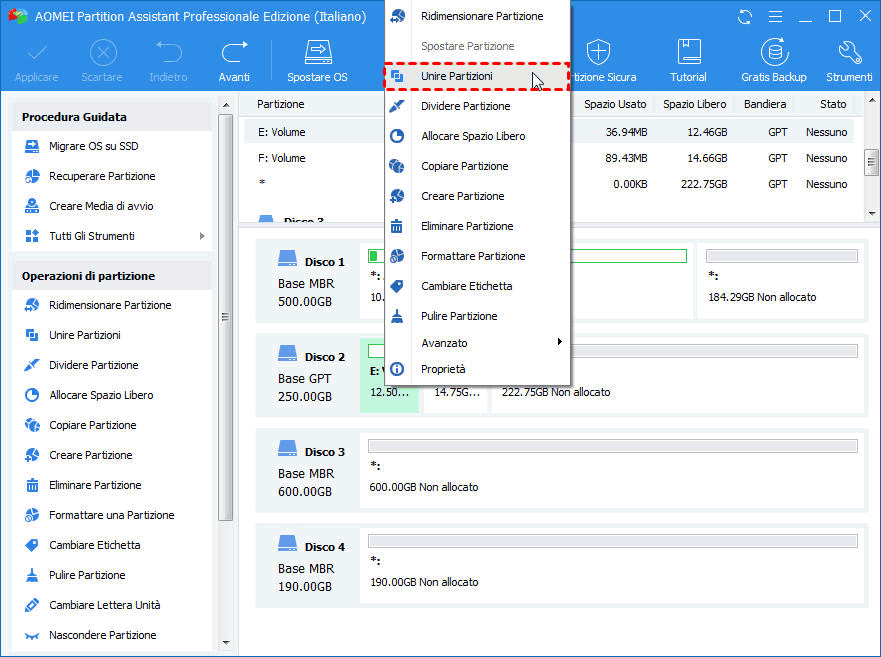Select Disco 4 190.00GB Non allocato block
This screenshot has height=657, width=881.
click(x=612, y=565)
